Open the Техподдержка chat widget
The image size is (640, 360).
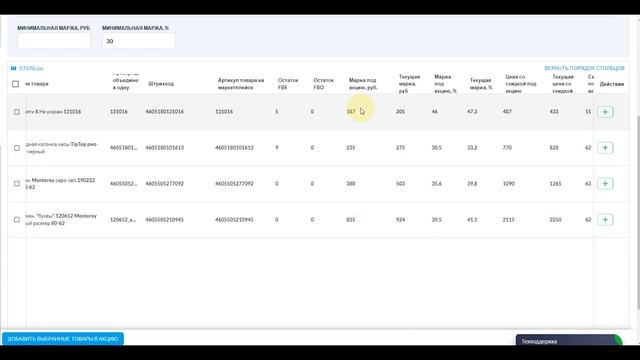coord(569,340)
